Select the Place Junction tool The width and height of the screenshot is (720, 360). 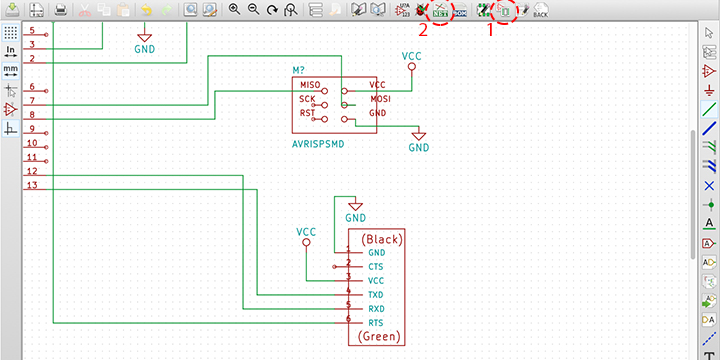coord(709,205)
